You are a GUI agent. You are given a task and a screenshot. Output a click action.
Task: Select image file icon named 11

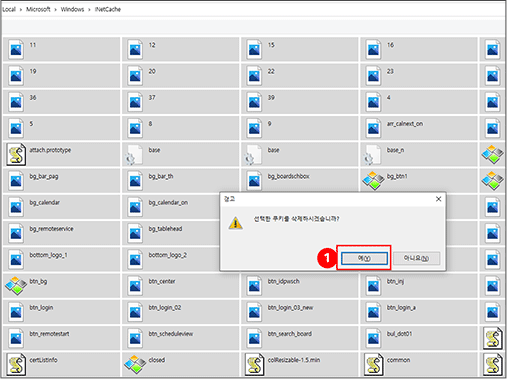[x=16, y=49]
